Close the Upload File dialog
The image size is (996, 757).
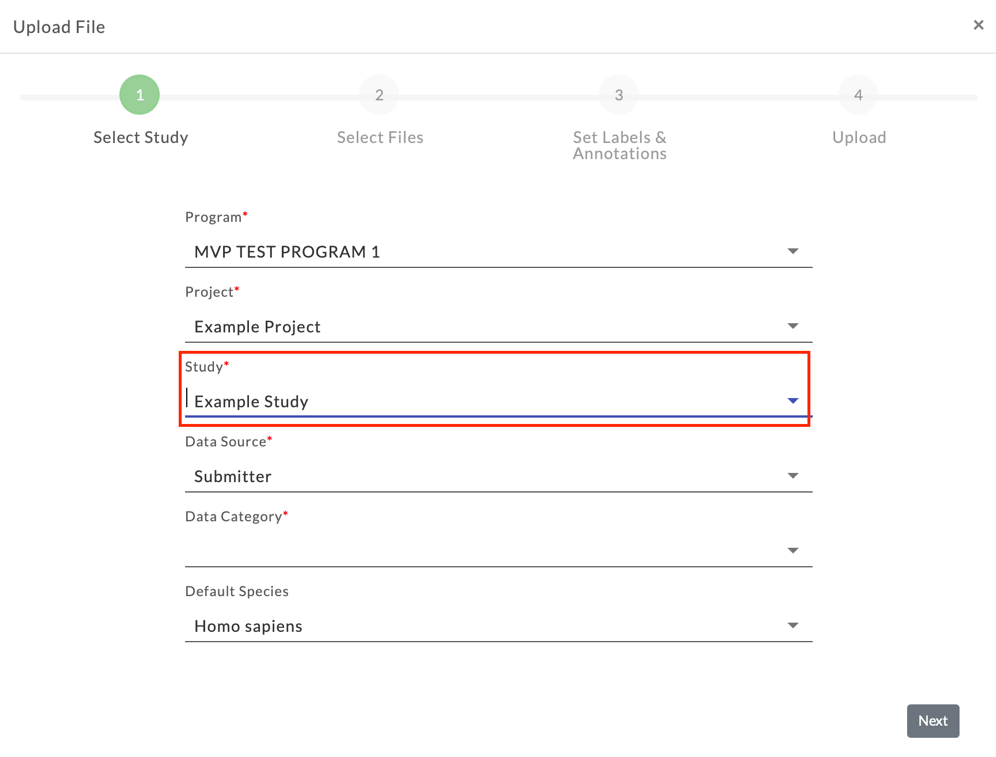[x=978, y=25]
